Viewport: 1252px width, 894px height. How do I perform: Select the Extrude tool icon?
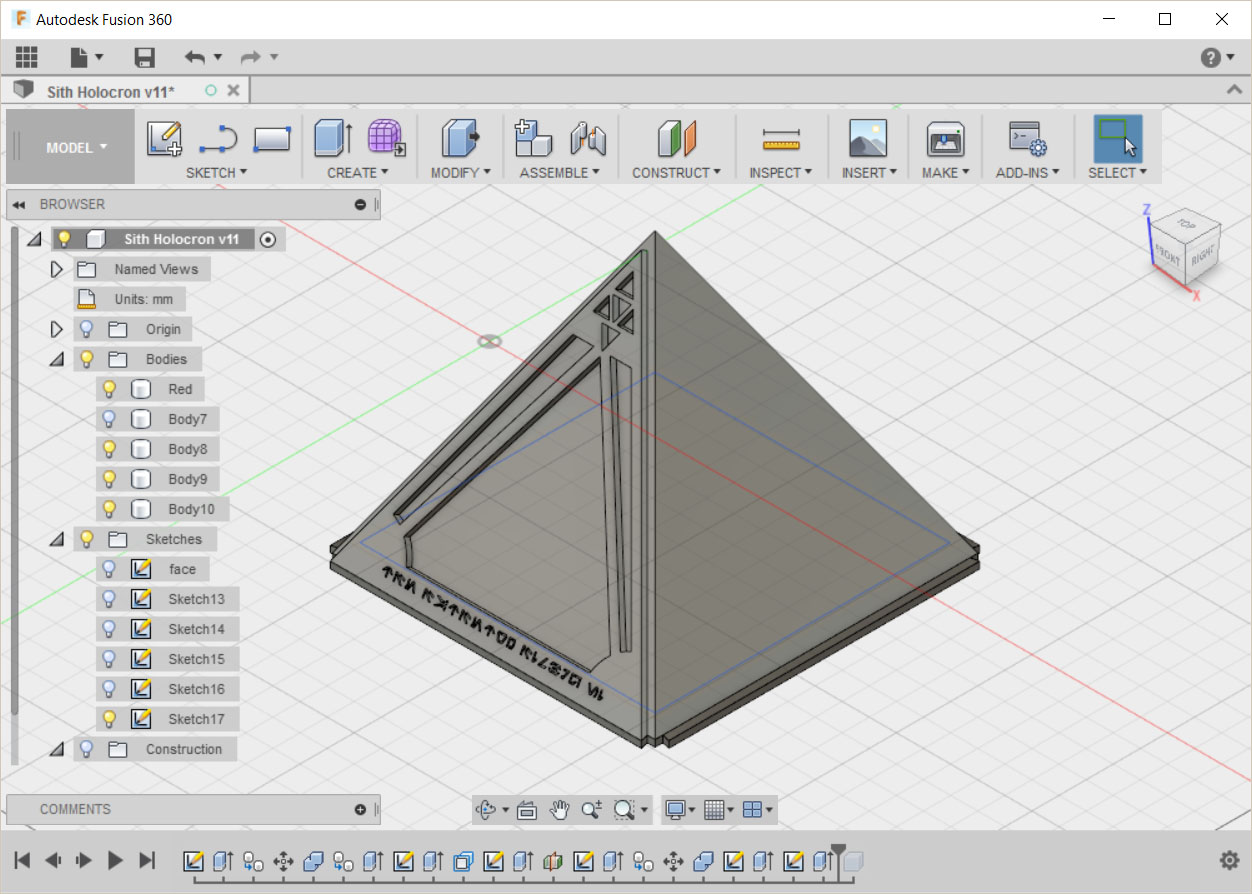(x=333, y=139)
